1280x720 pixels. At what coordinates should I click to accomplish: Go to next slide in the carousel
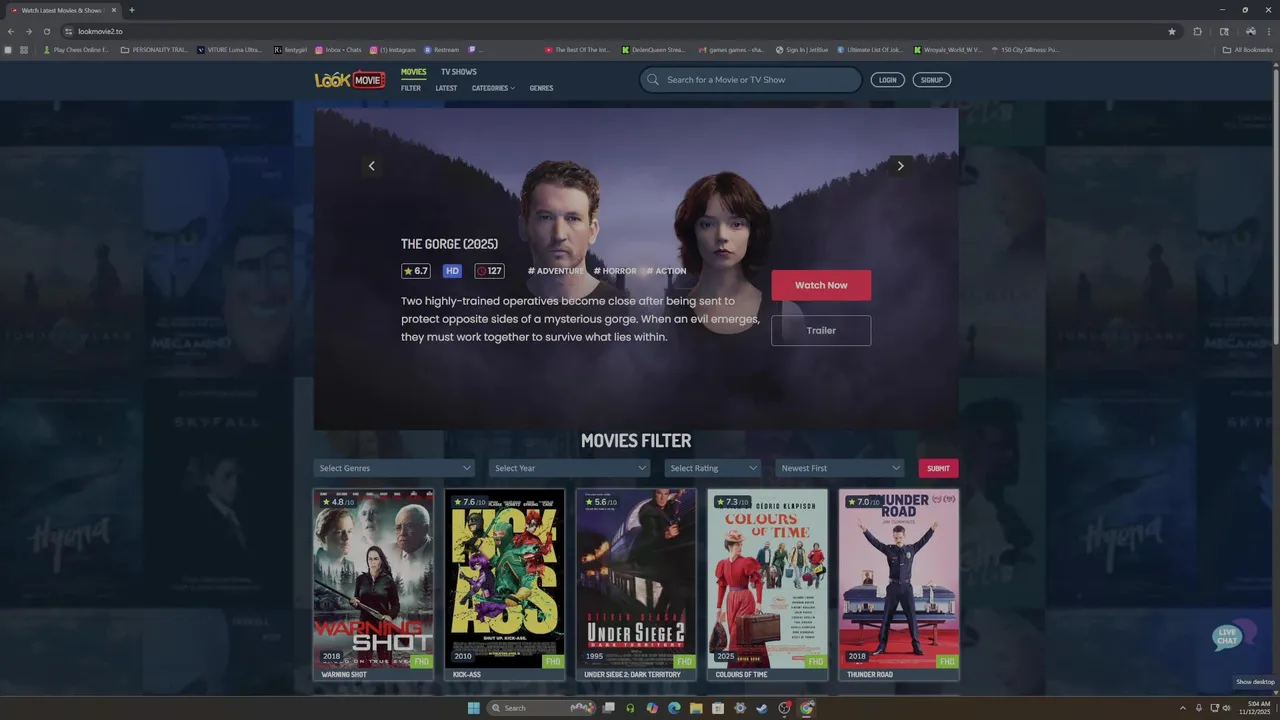click(x=900, y=166)
